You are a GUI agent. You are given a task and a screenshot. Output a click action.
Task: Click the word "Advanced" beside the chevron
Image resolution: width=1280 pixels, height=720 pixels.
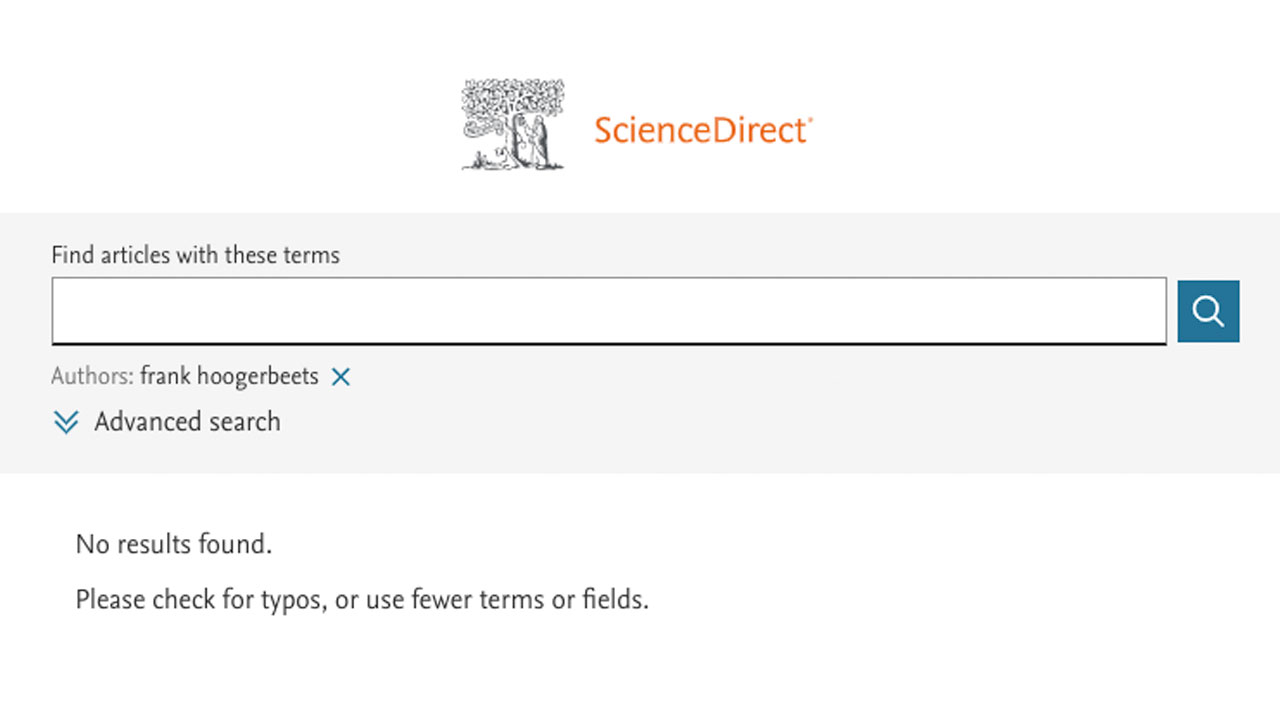coord(140,422)
